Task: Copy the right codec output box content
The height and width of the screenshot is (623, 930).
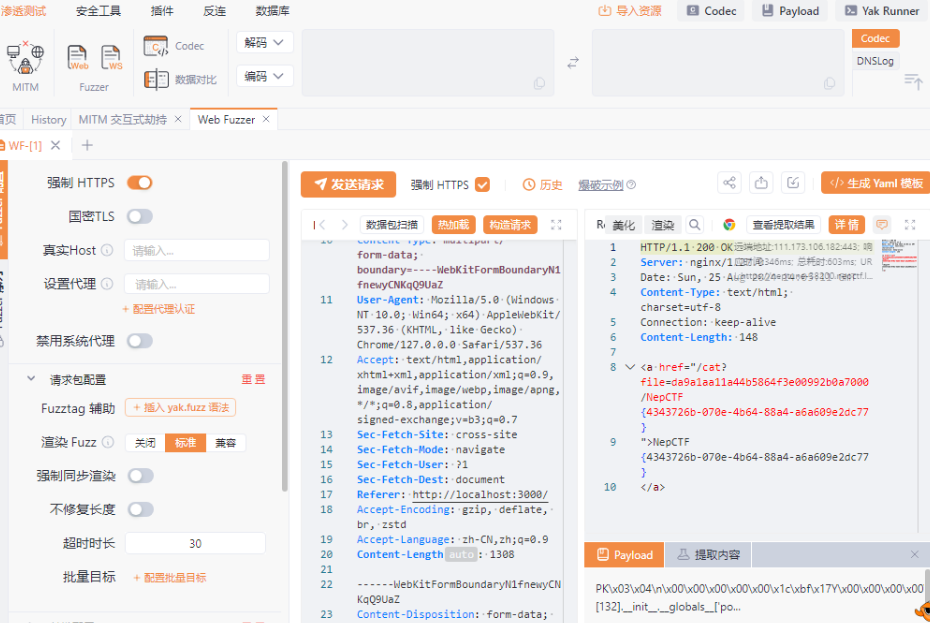Action: (829, 84)
